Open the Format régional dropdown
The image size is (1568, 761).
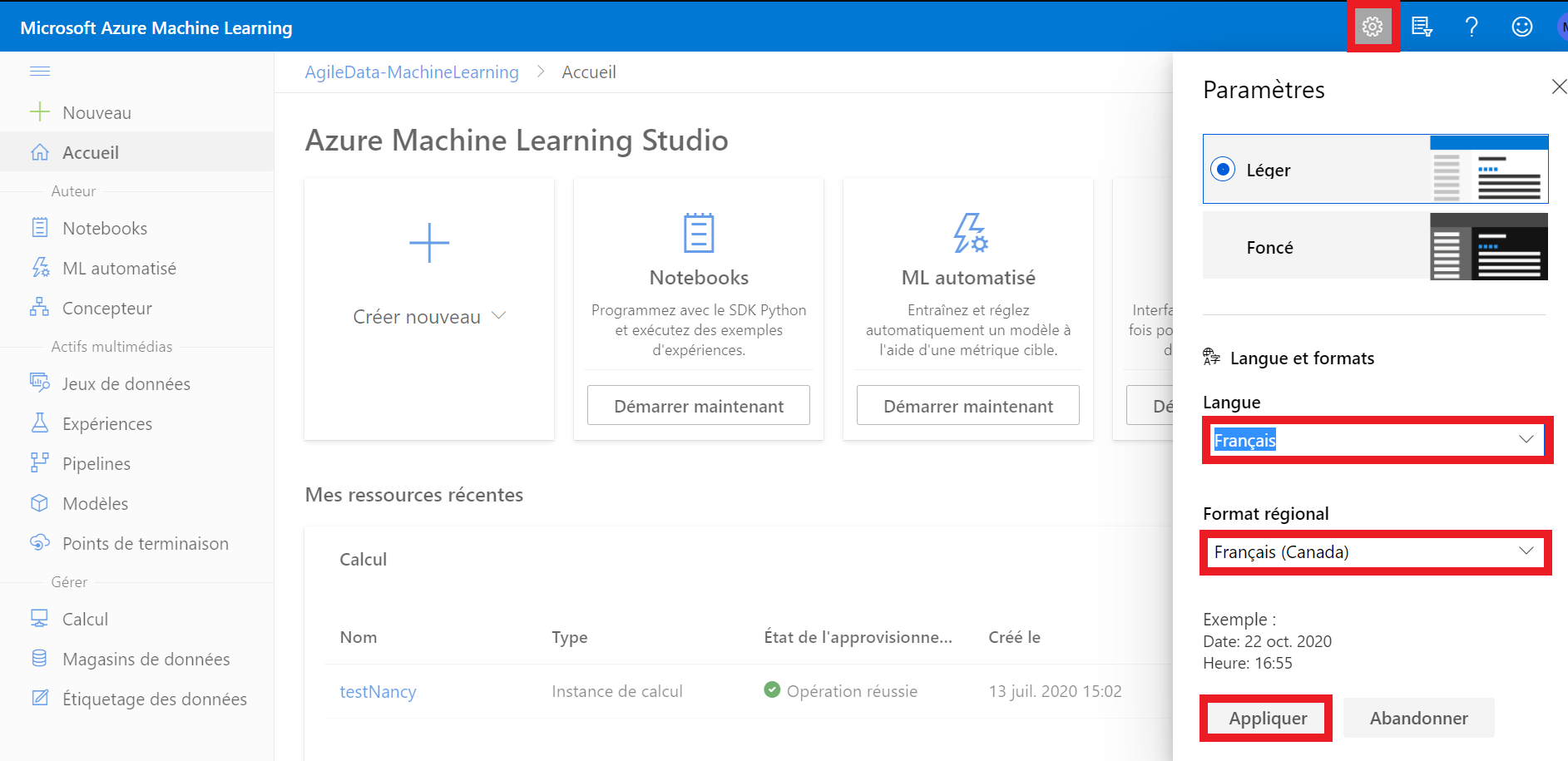click(x=1375, y=552)
